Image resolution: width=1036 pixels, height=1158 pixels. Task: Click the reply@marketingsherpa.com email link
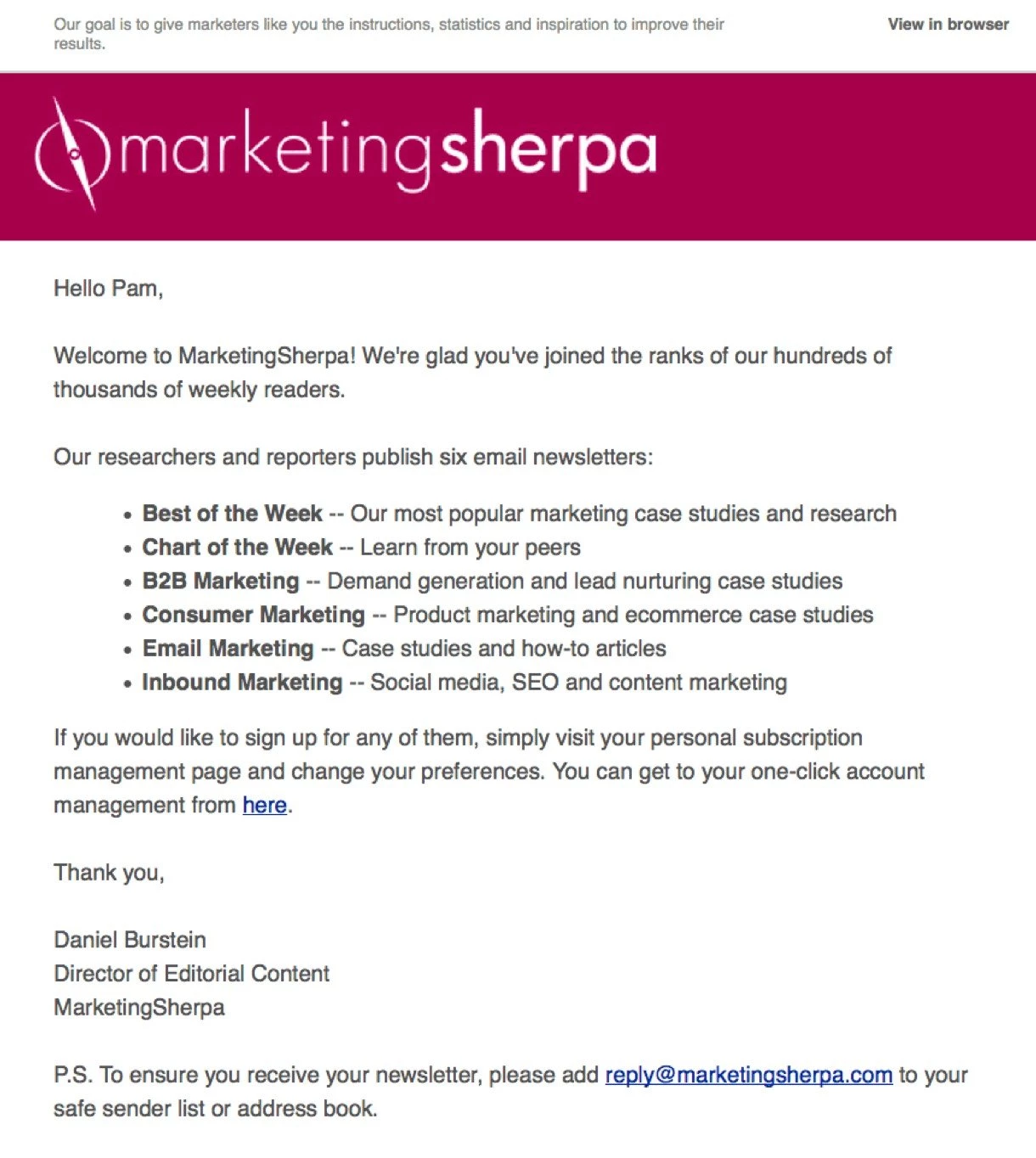click(x=748, y=1075)
